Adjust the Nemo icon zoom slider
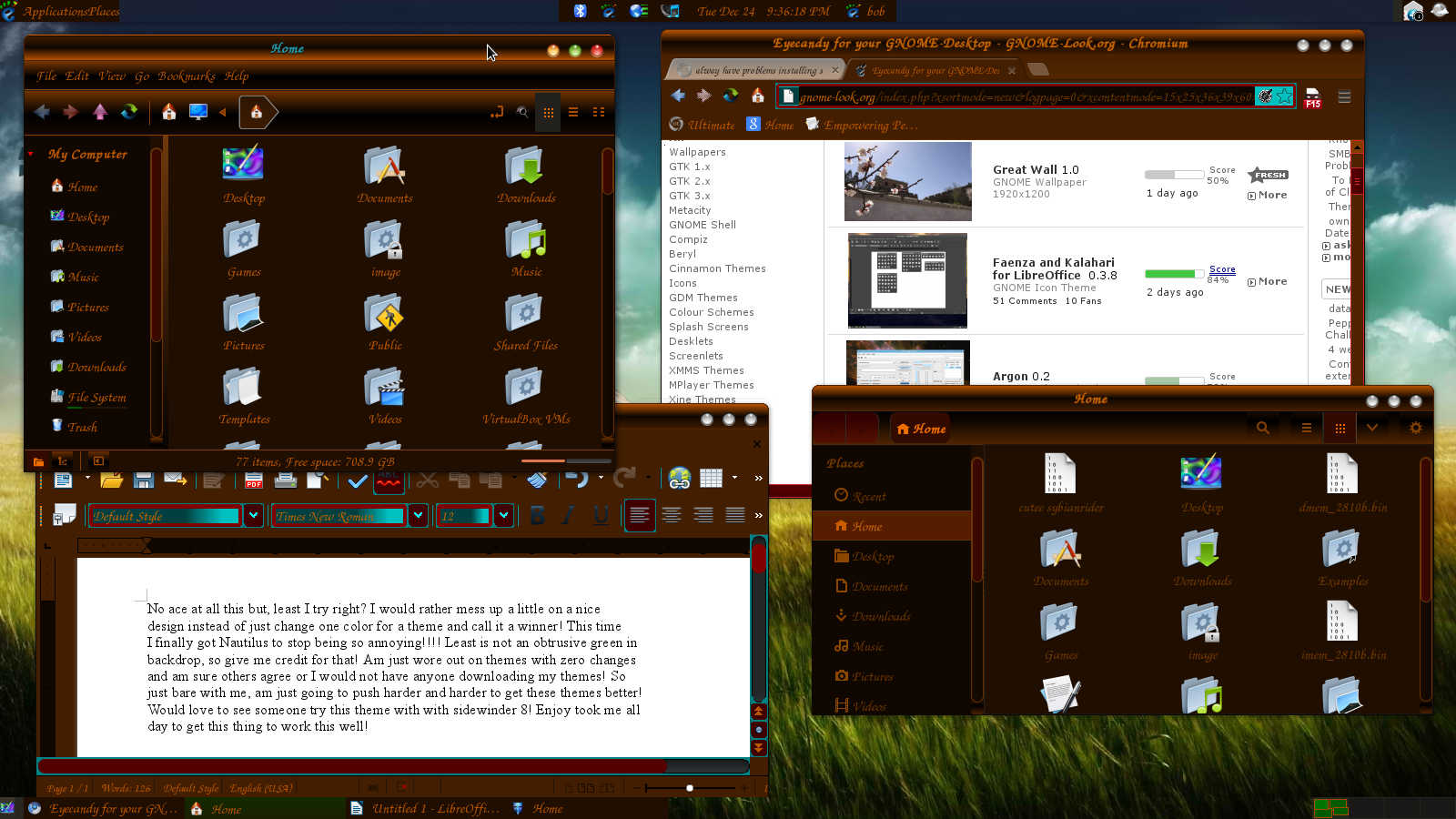This screenshot has width=1456, height=819. [564, 461]
